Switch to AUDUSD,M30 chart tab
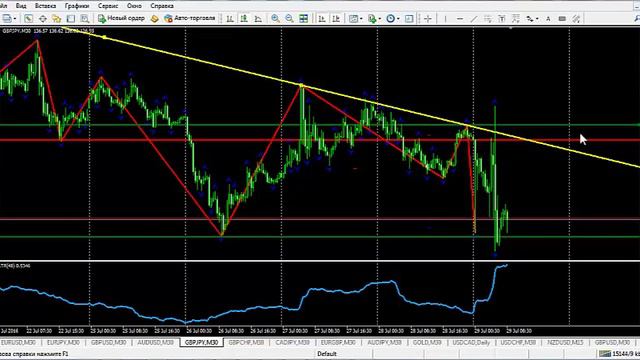Viewport: 640px width, 360px height. point(156,342)
